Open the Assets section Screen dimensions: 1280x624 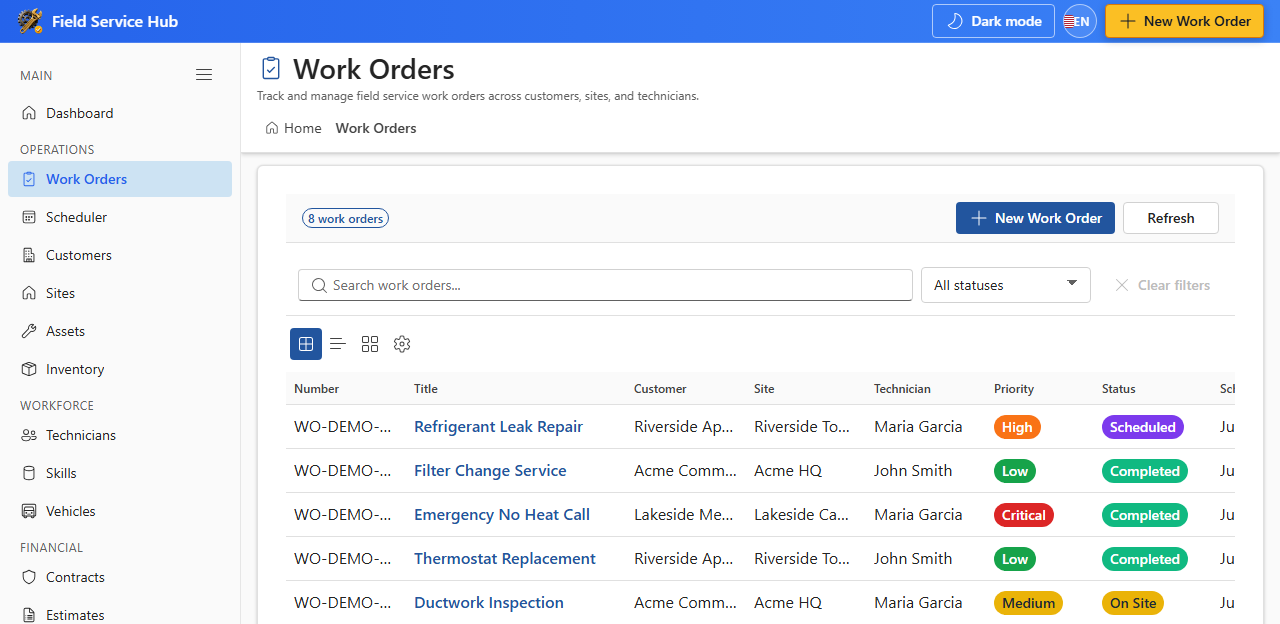coord(120,331)
